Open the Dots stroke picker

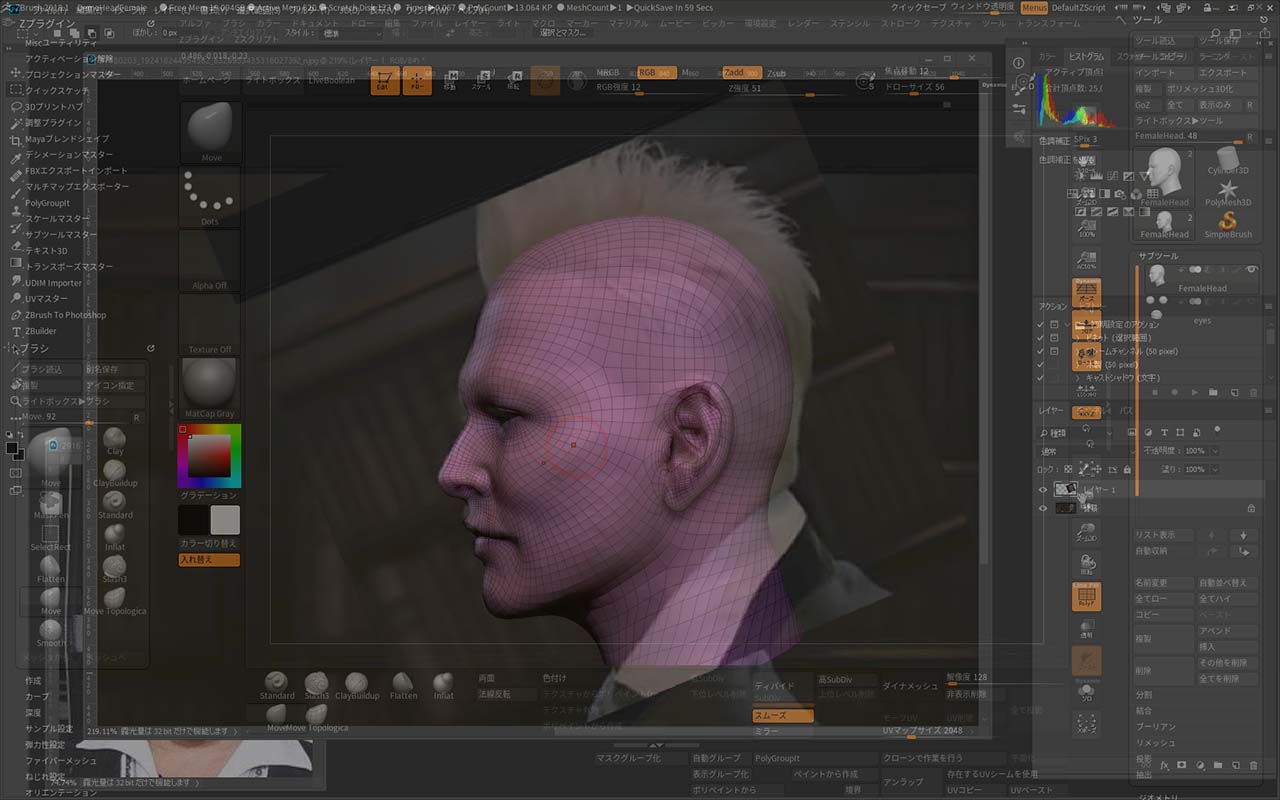click(x=210, y=196)
